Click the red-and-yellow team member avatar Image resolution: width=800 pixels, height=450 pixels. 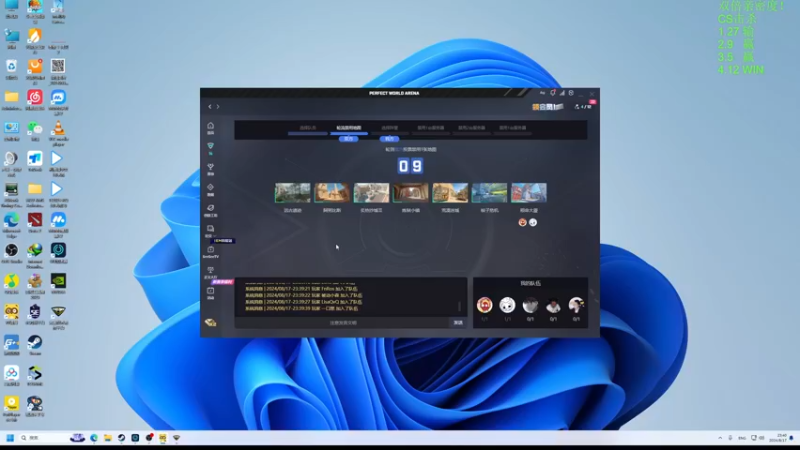(485, 305)
